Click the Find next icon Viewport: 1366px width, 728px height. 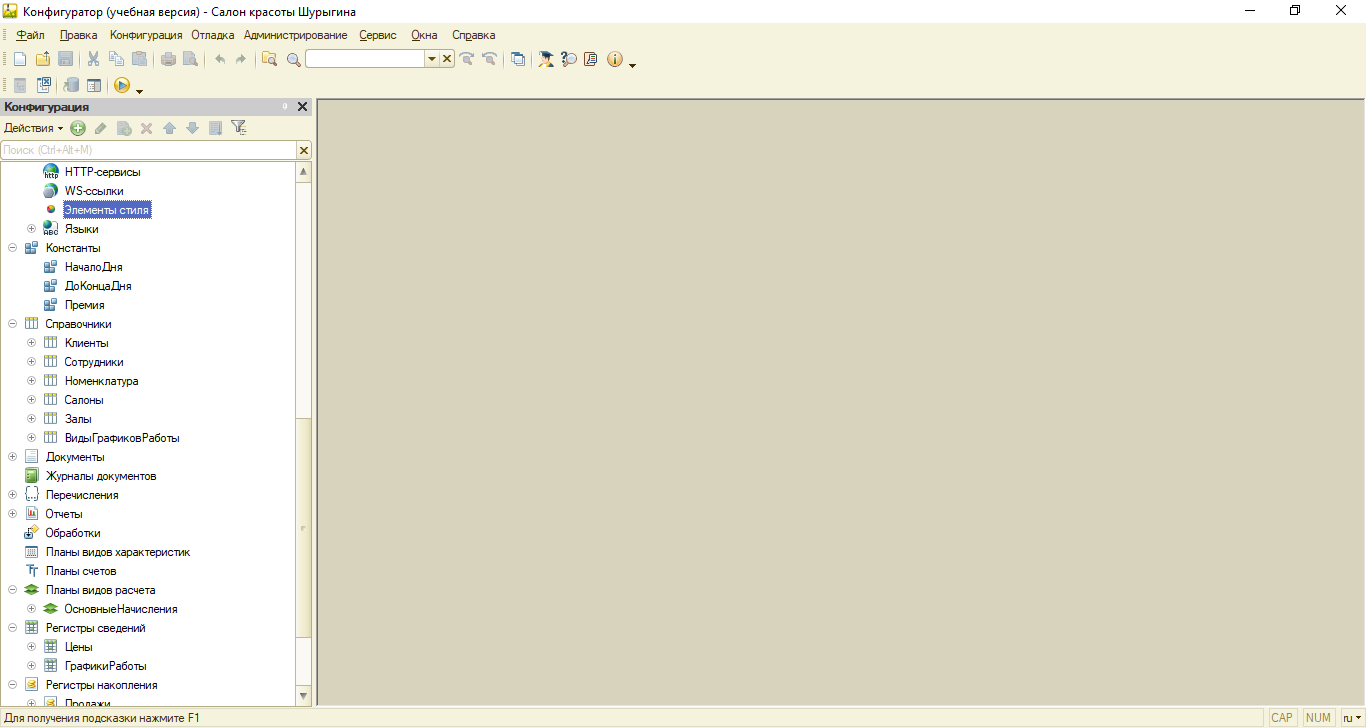[x=467, y=59]
